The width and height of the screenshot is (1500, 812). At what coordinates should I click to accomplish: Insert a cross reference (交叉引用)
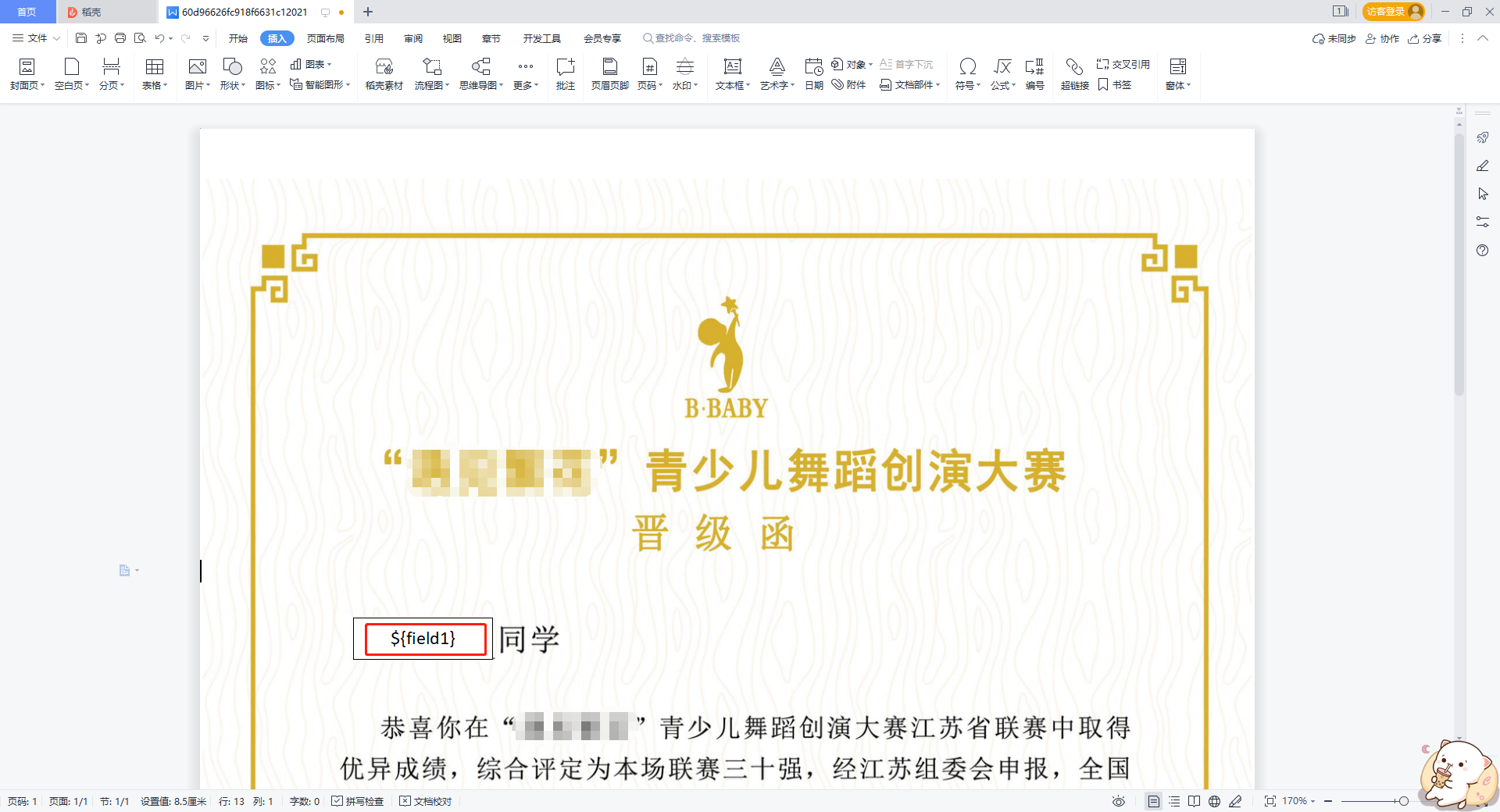[1123, 65]
